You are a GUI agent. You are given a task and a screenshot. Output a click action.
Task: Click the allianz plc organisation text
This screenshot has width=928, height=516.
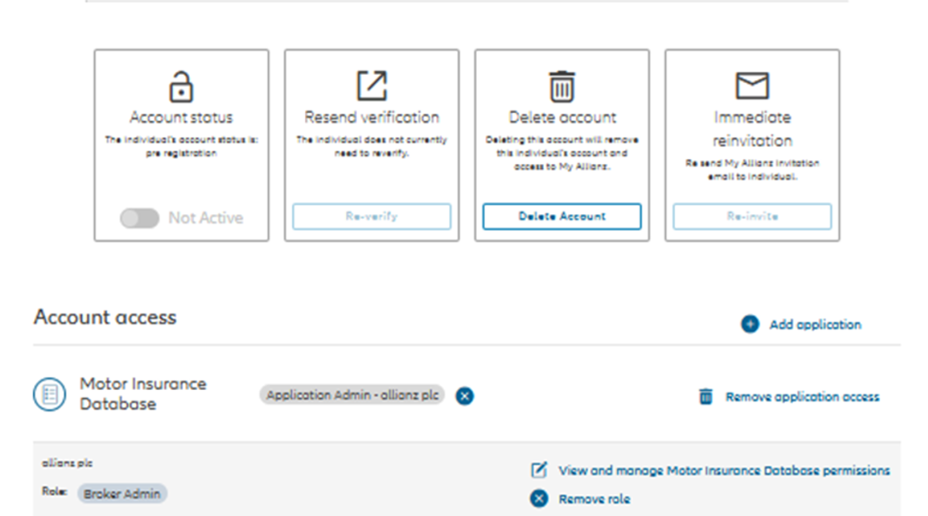point(67,463)
